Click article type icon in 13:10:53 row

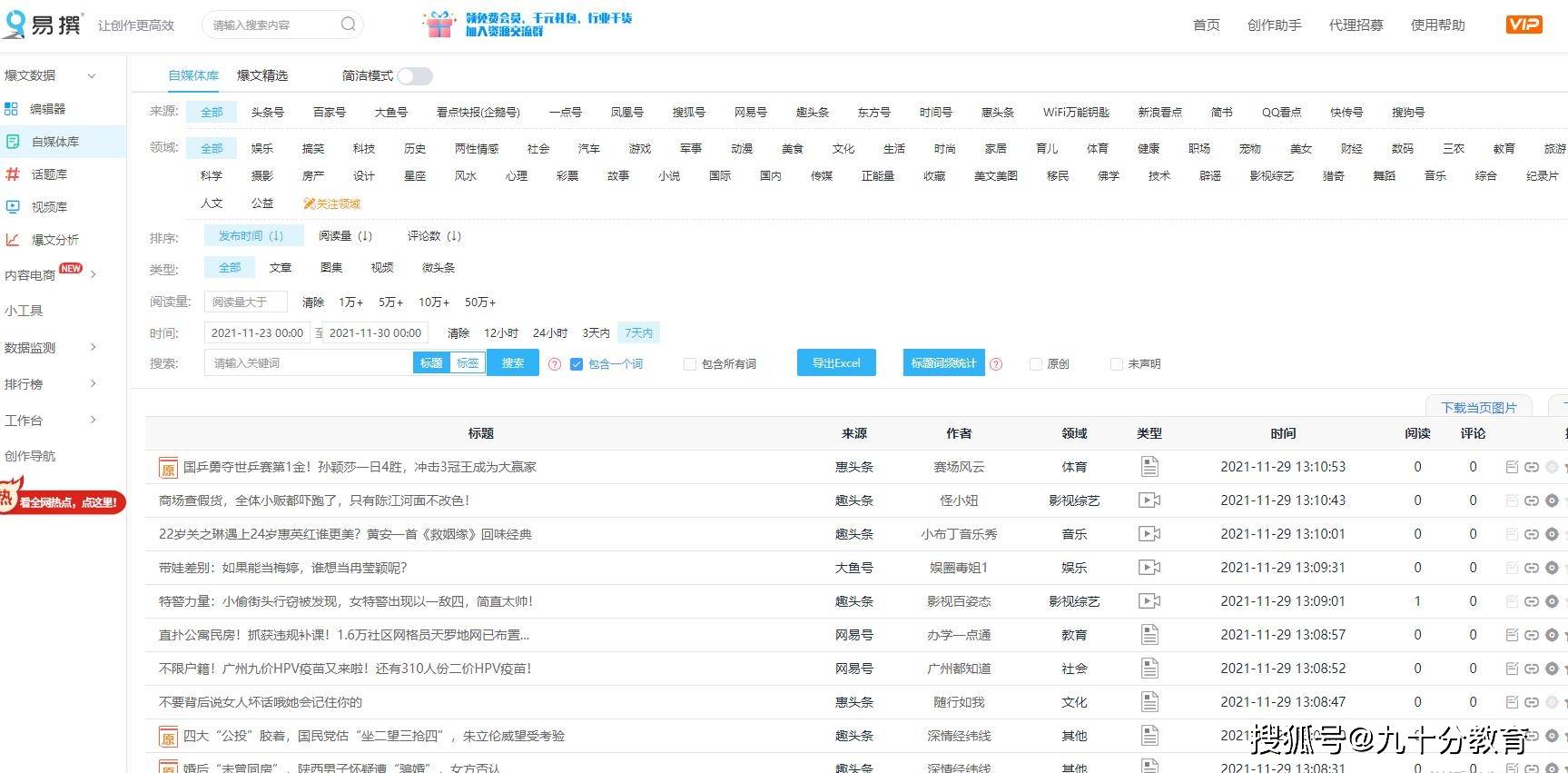tap(1149, 467)
